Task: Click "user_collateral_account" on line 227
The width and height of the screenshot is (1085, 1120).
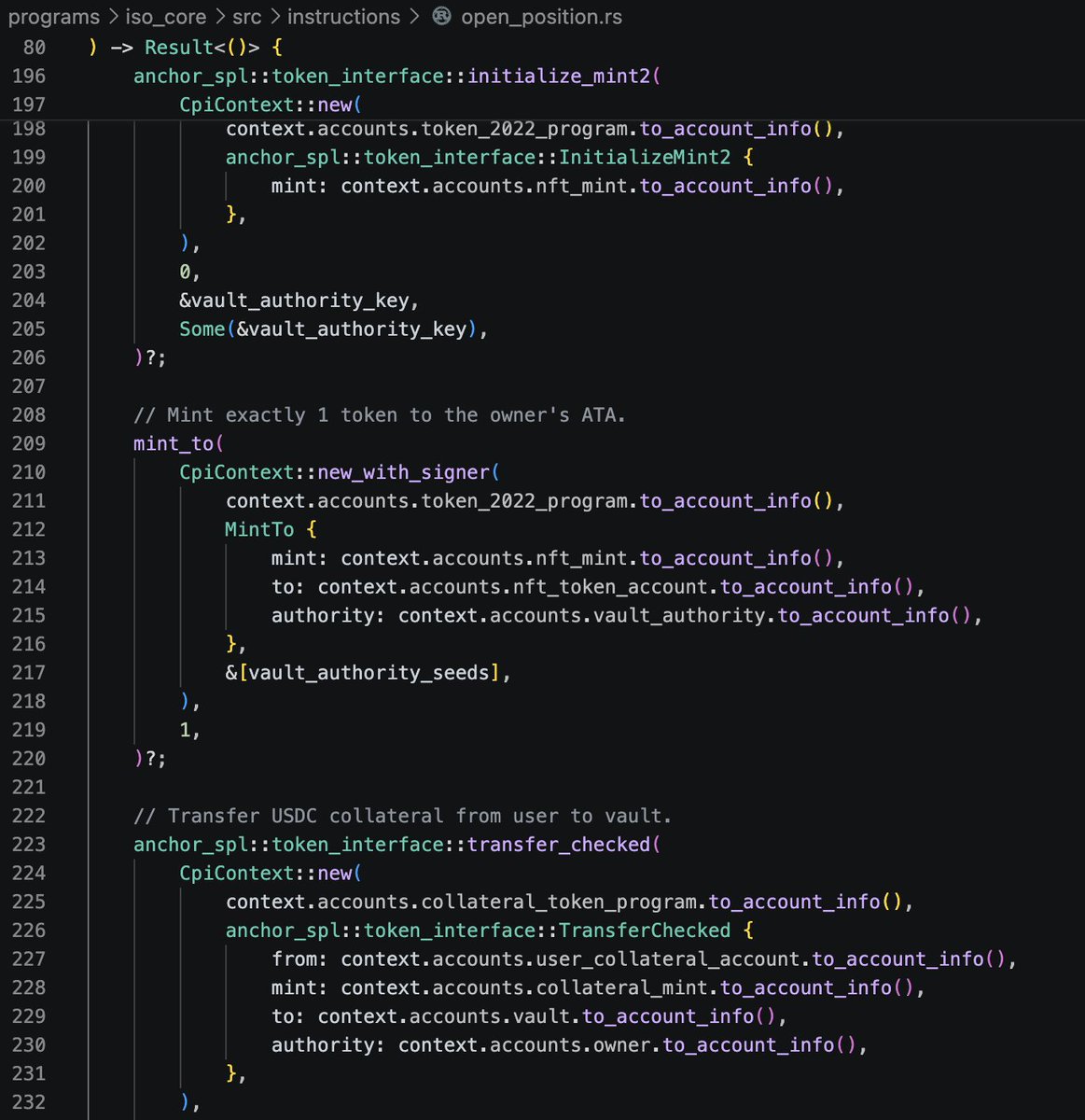Action: coord(669,959)
